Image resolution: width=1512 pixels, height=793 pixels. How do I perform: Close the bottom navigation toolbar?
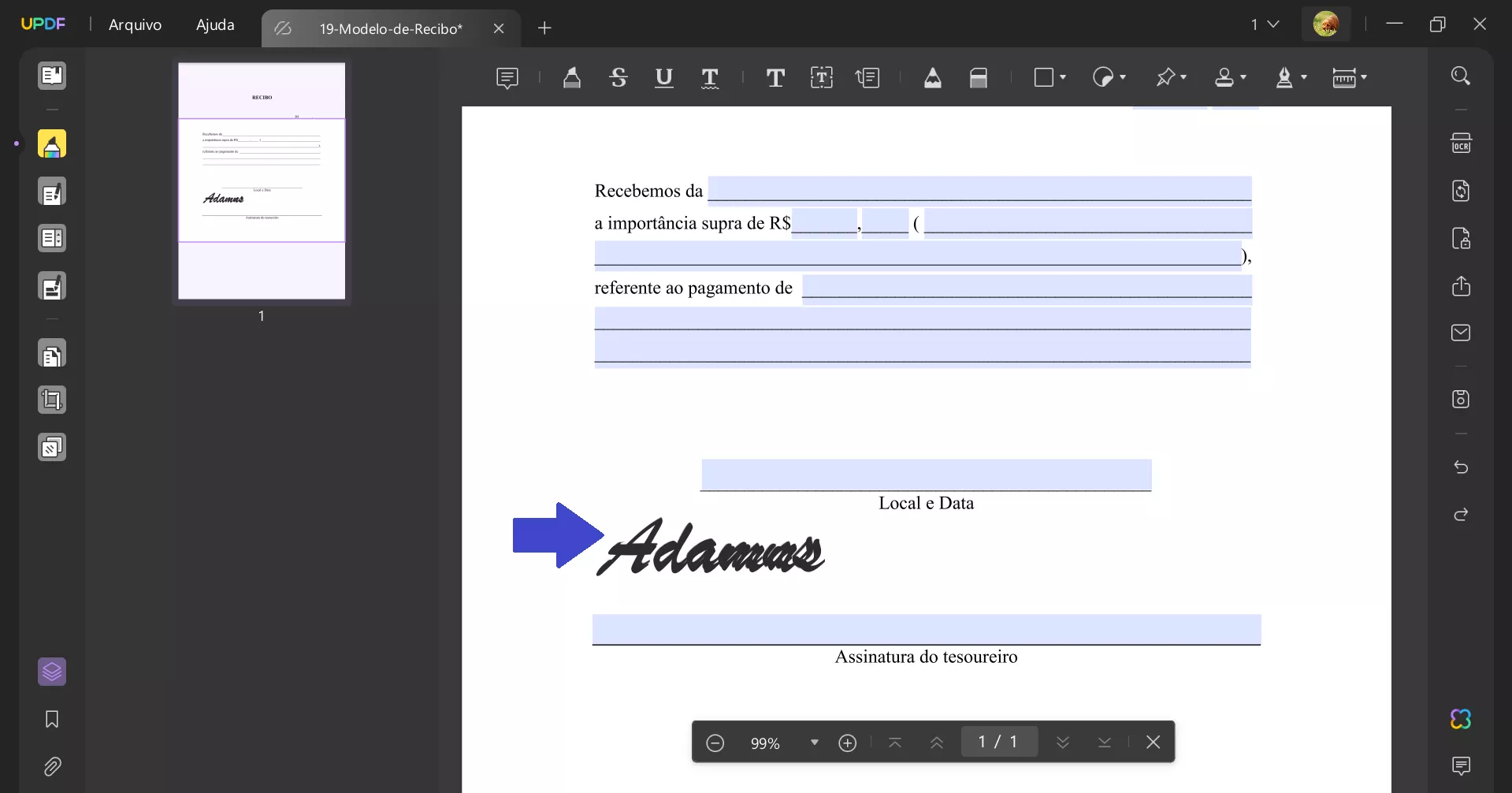click(1154, 743)
